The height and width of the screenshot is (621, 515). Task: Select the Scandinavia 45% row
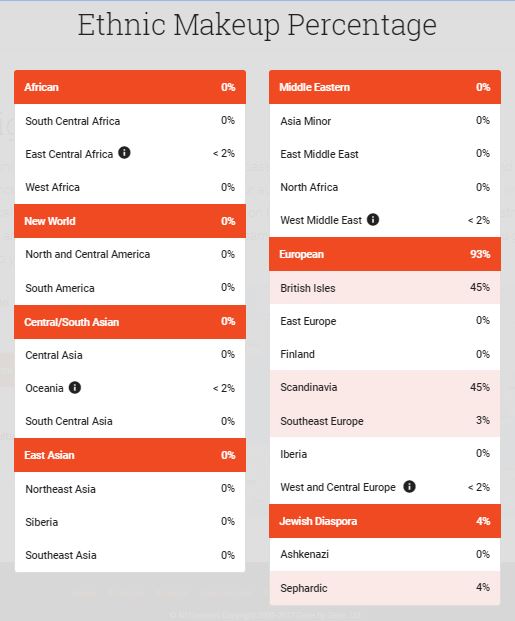pyautogui.click(x=385, y=387)
